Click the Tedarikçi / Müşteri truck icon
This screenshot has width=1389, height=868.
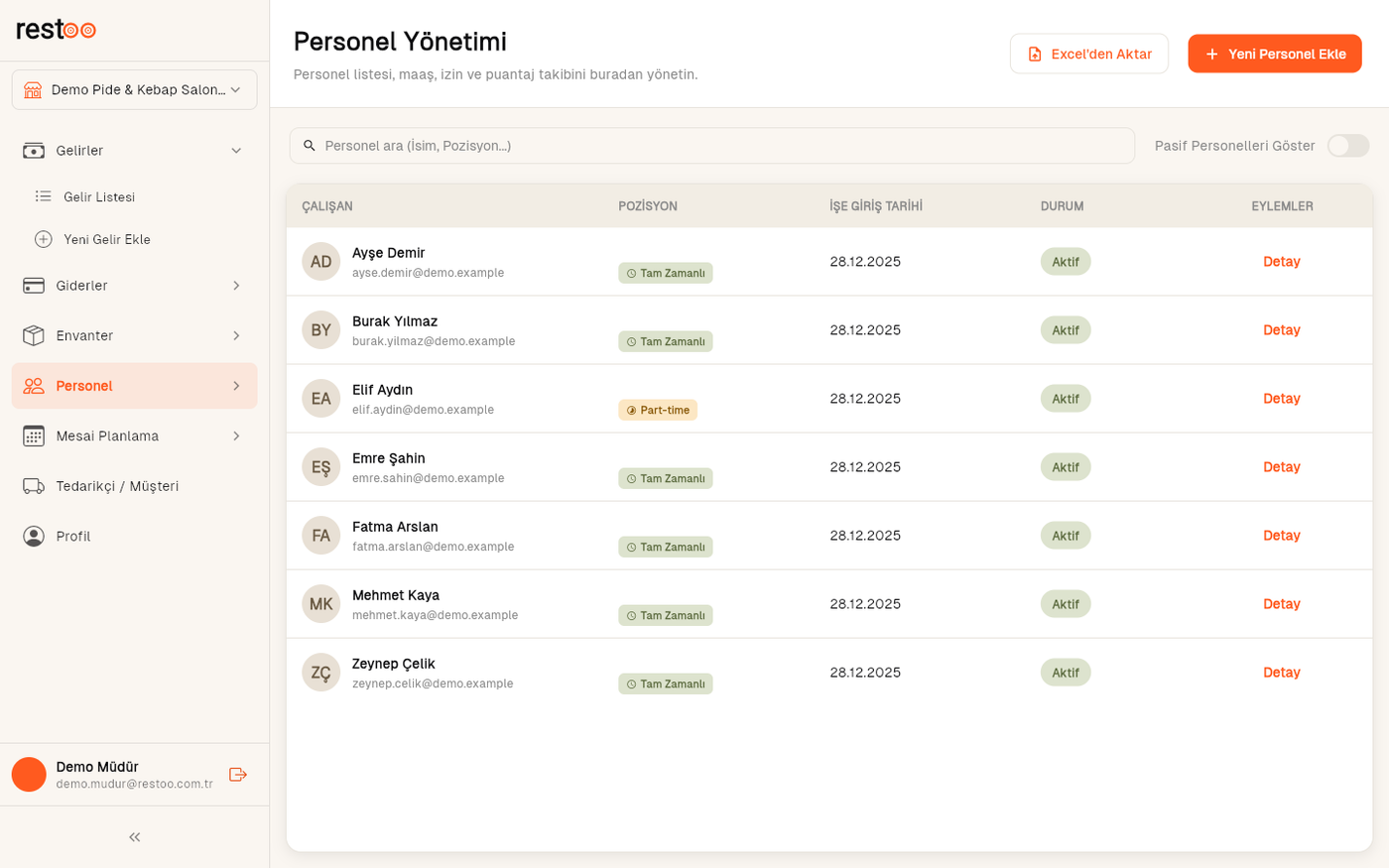pyautogui.click(x=34, y=486)
